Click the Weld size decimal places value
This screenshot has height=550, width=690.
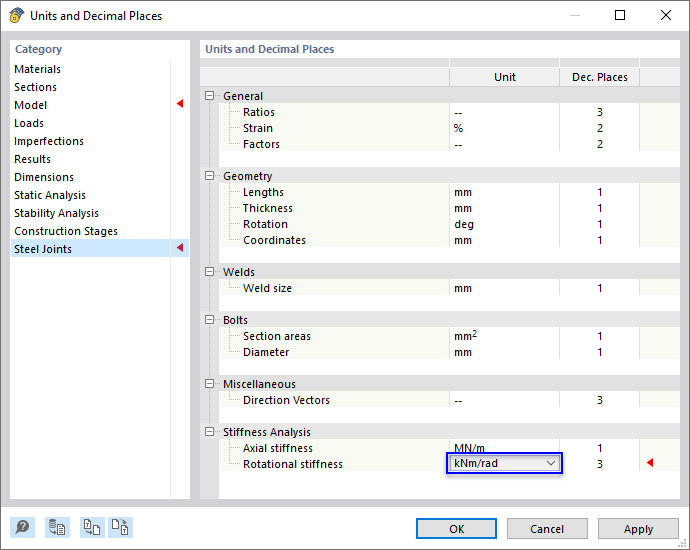coord(599,288)
